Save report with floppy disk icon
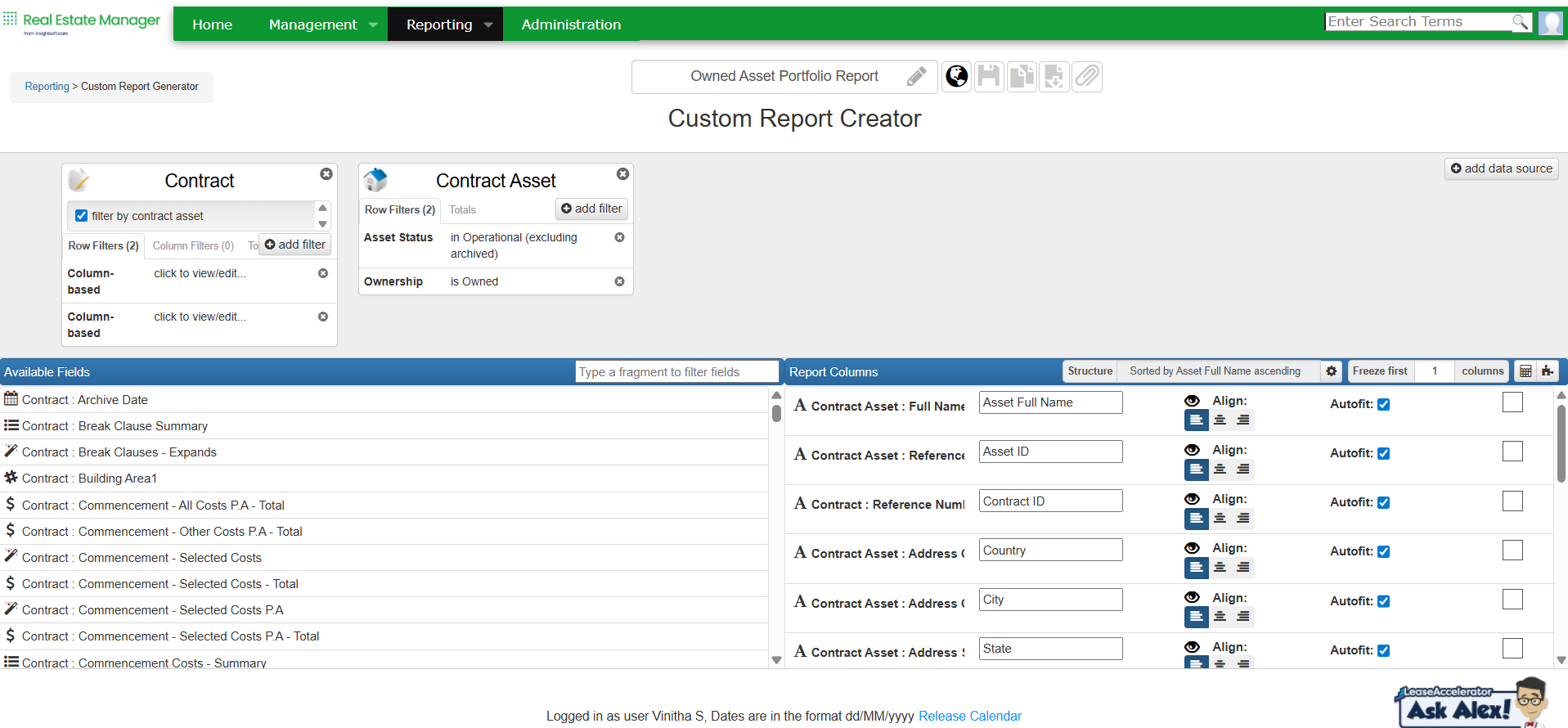The width and height of the screenshot is (1568, 728). pyautogui.click(x=989, y=77)
